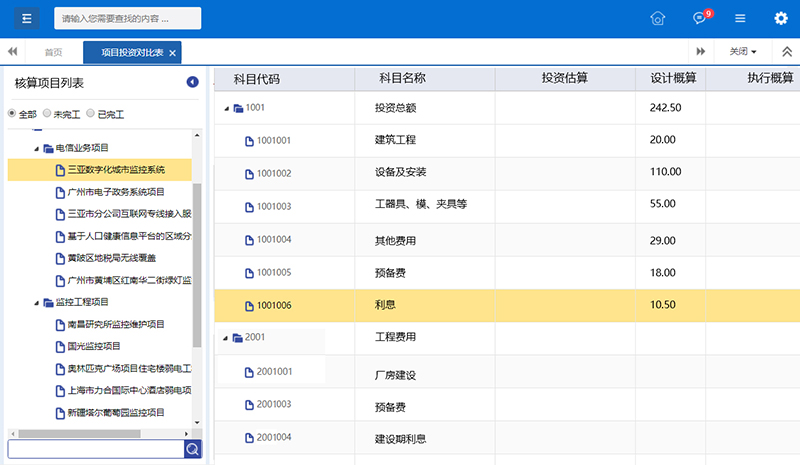
Task: Collapse the 电信业务项目 tree folder
Action: point(36,149)
